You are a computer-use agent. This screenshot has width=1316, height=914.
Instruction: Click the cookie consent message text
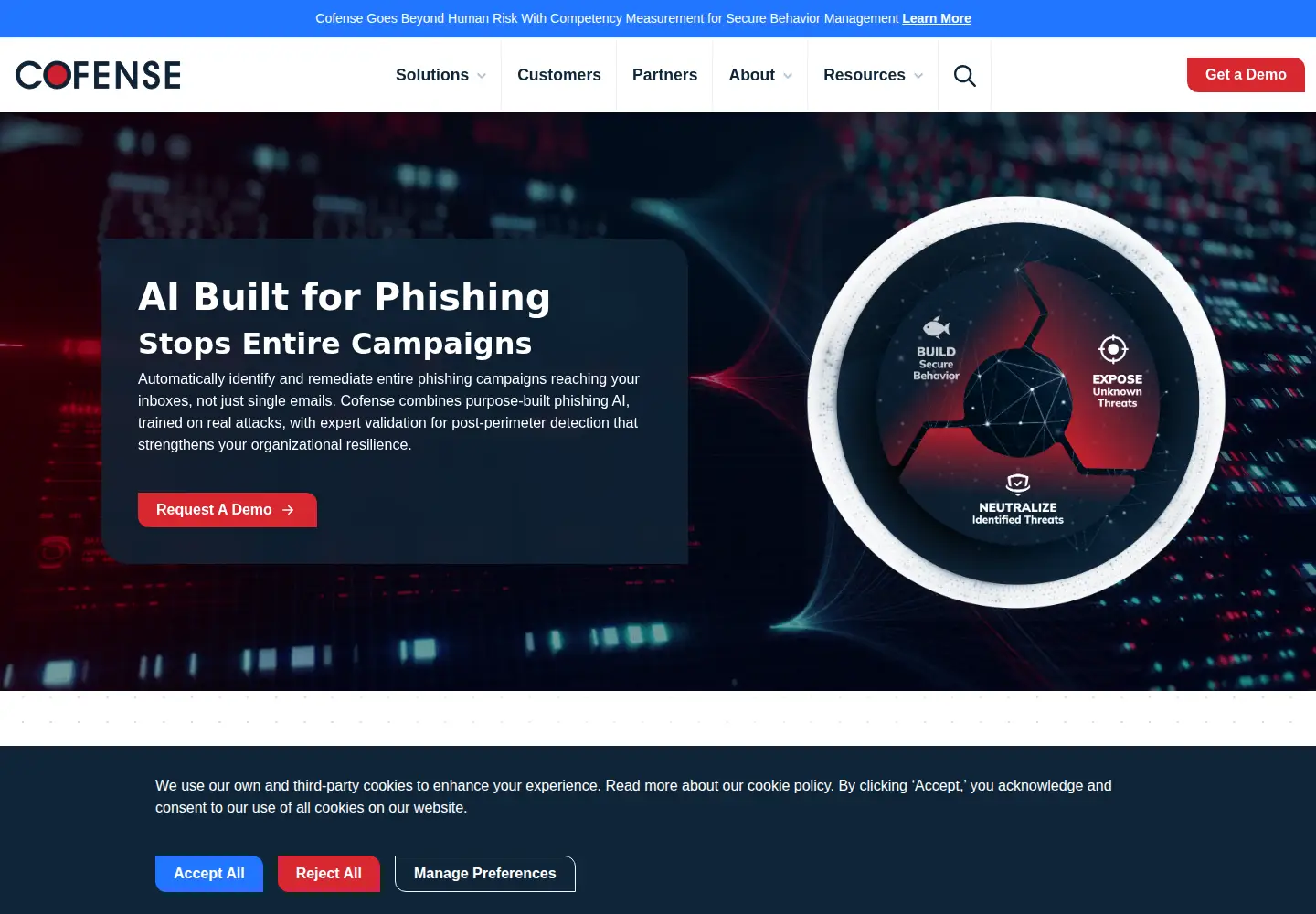click(633, 797)
